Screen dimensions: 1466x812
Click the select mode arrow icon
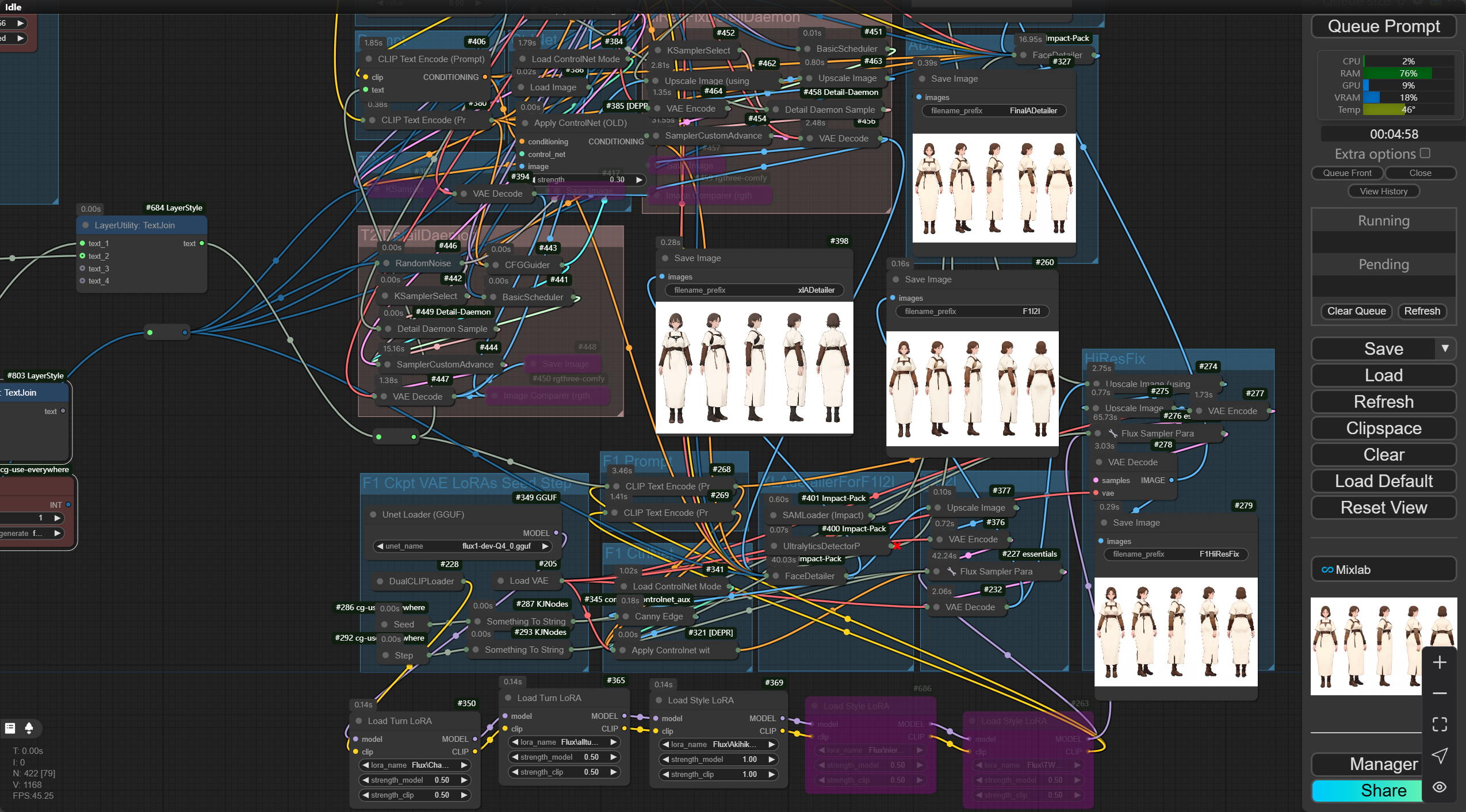[x=1439, y=756]
